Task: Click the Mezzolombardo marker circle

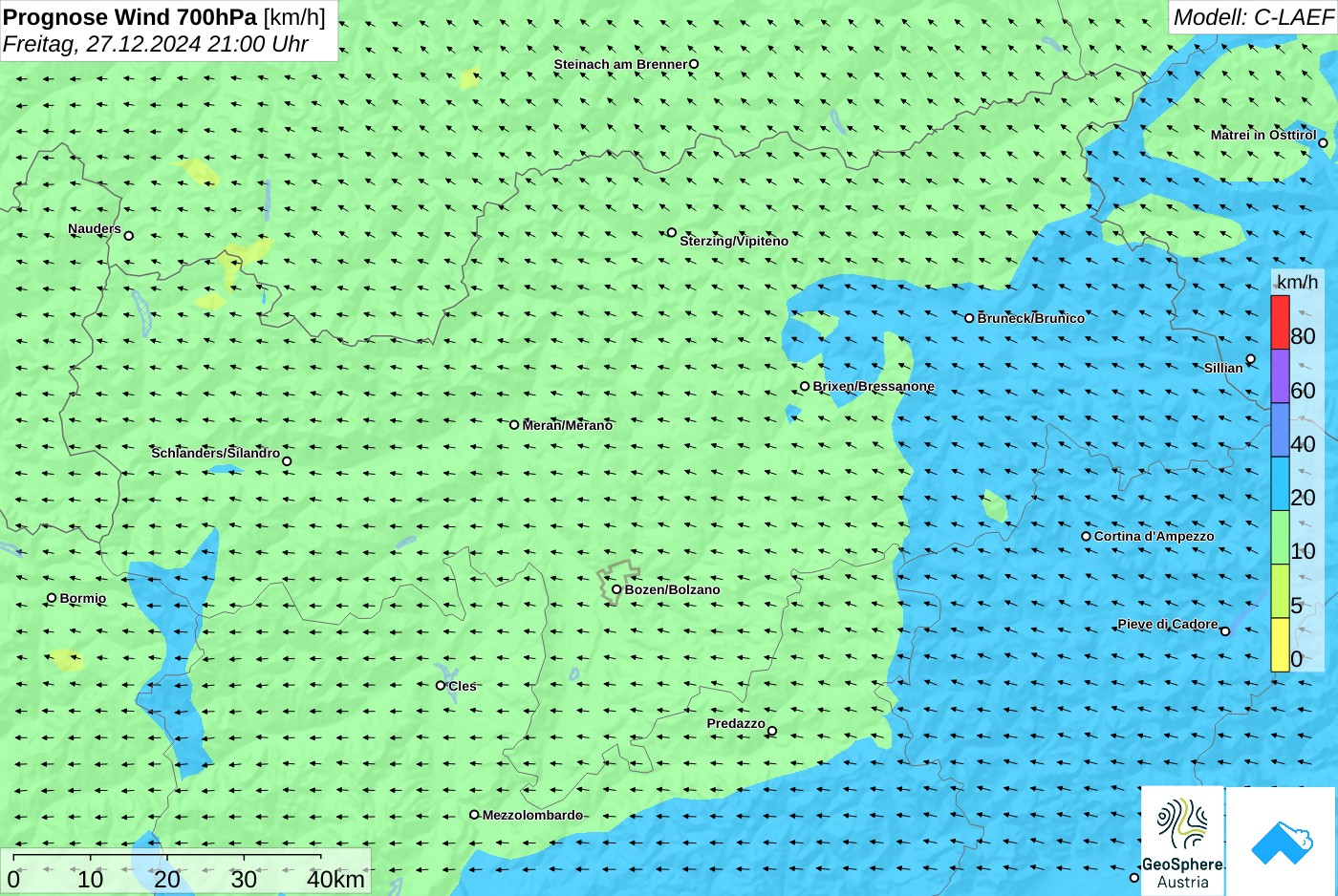Action: [474, 815]
